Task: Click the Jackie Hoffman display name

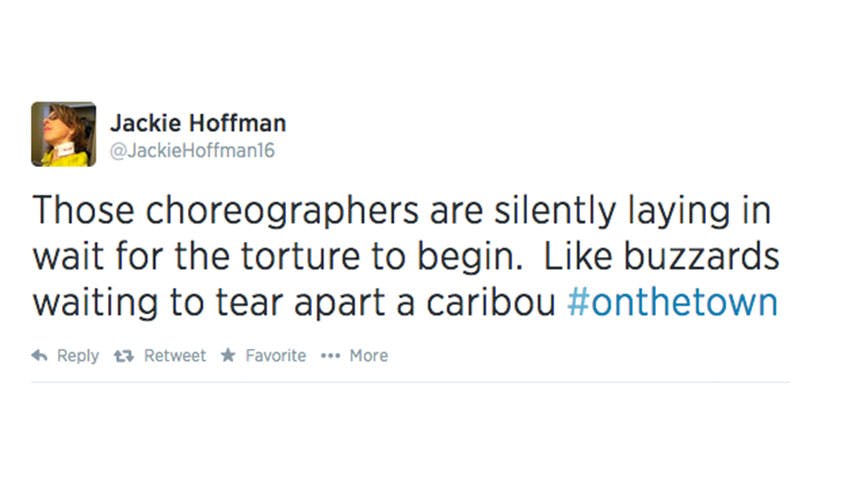Action: (197, 123)
